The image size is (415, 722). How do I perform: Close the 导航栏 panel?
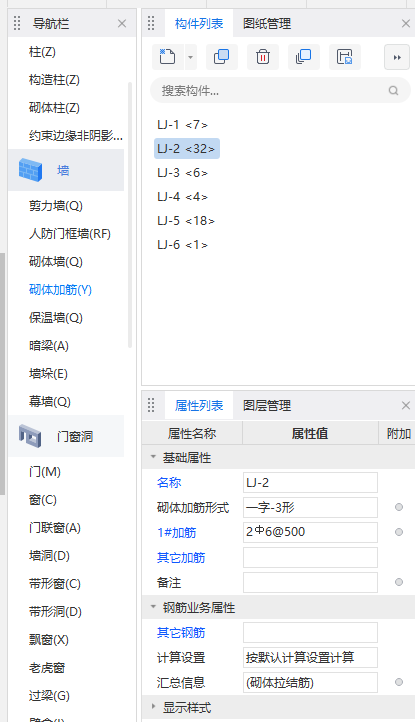pyautogui.click(x=122, y=23)
